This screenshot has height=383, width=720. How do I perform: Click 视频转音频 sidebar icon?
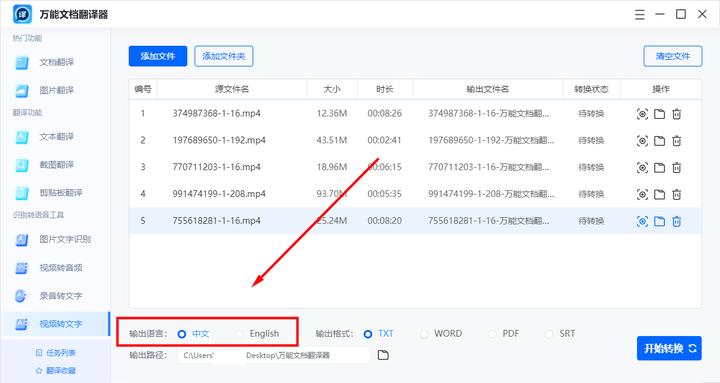[x=22, y=268]
